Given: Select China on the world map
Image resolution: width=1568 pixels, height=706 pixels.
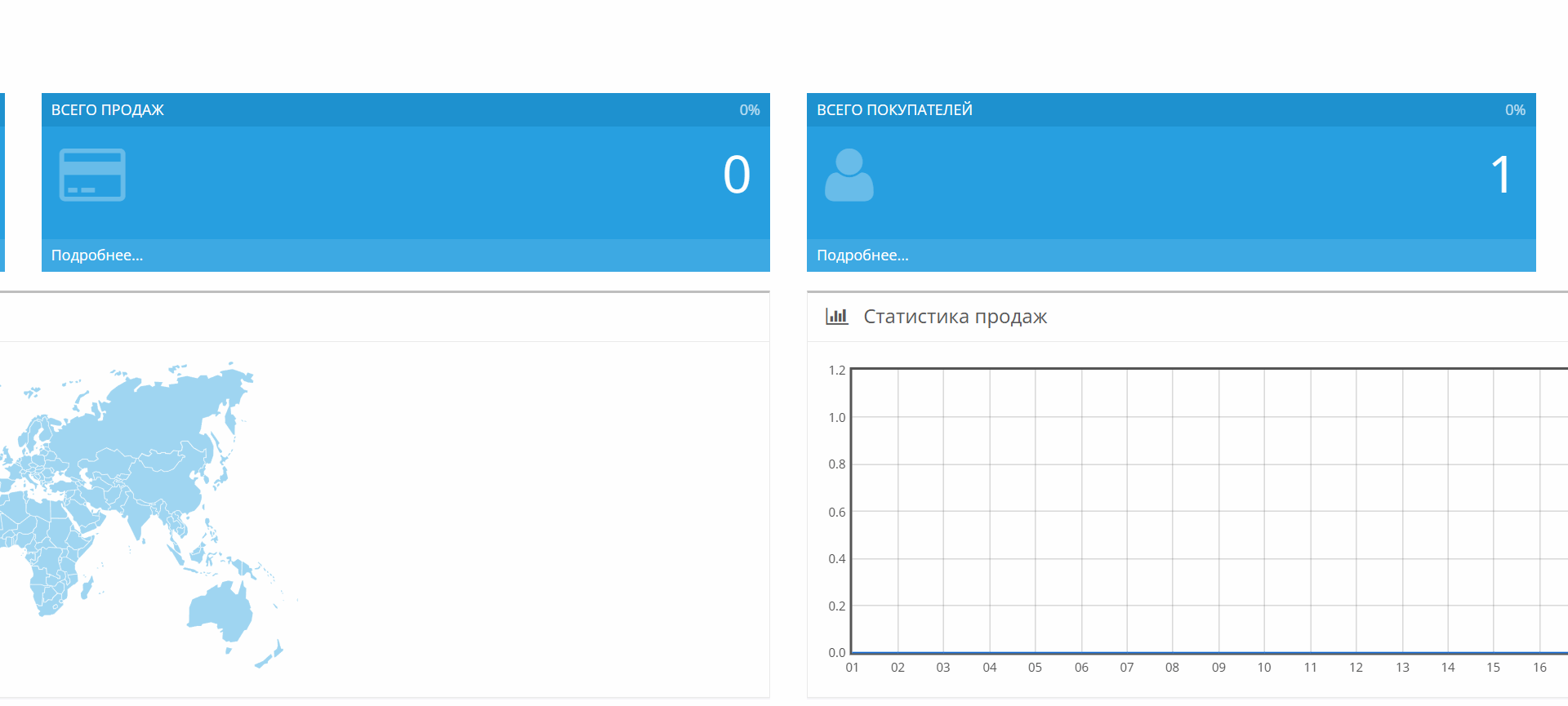Looking at the screenshot, I should pyautogui.click(x=167, y=482).
